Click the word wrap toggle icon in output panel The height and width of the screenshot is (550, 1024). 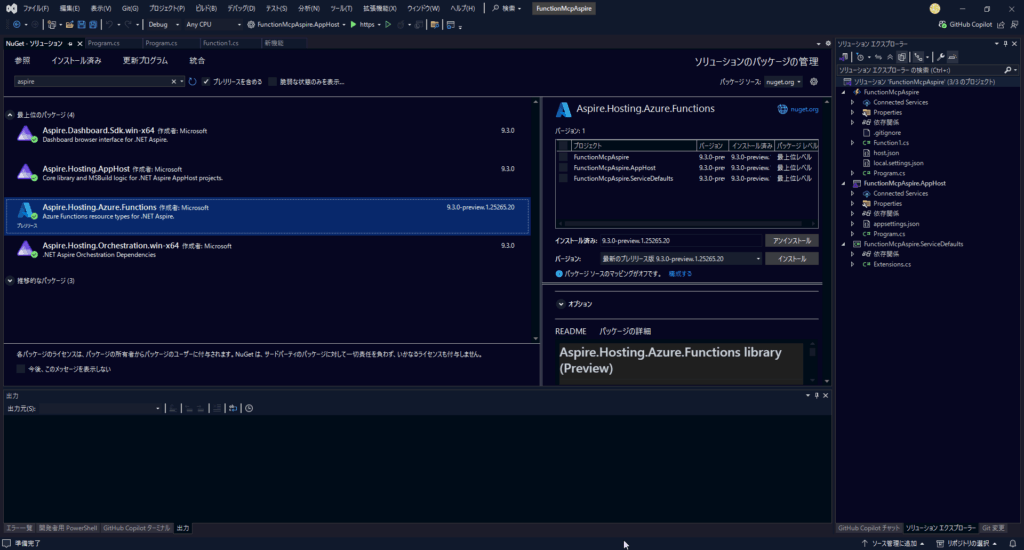pyautogui.click(x=232, y=408)
